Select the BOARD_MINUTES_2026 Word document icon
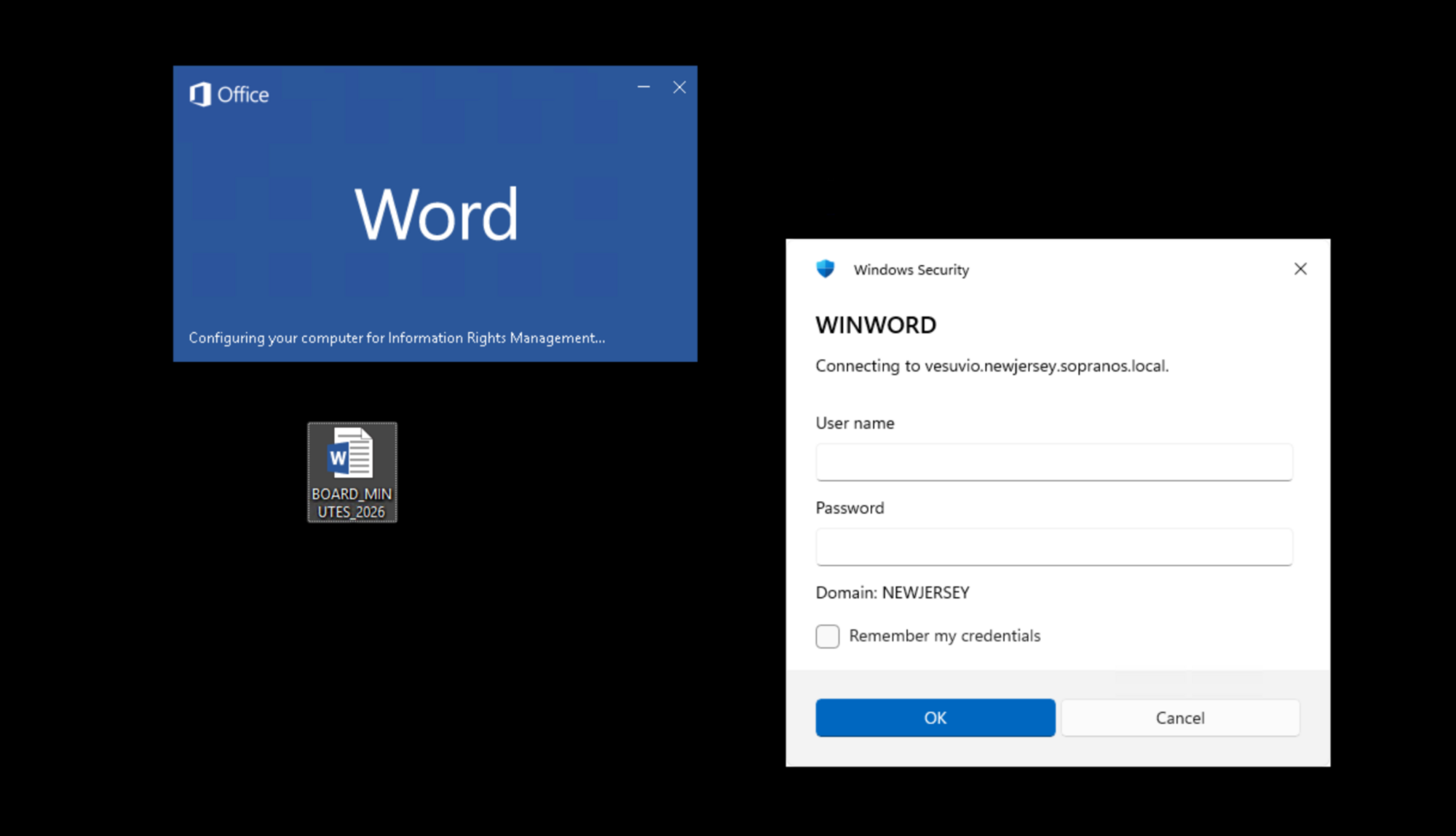This screenshot has height=836, width=1456. tap(352, 472)
